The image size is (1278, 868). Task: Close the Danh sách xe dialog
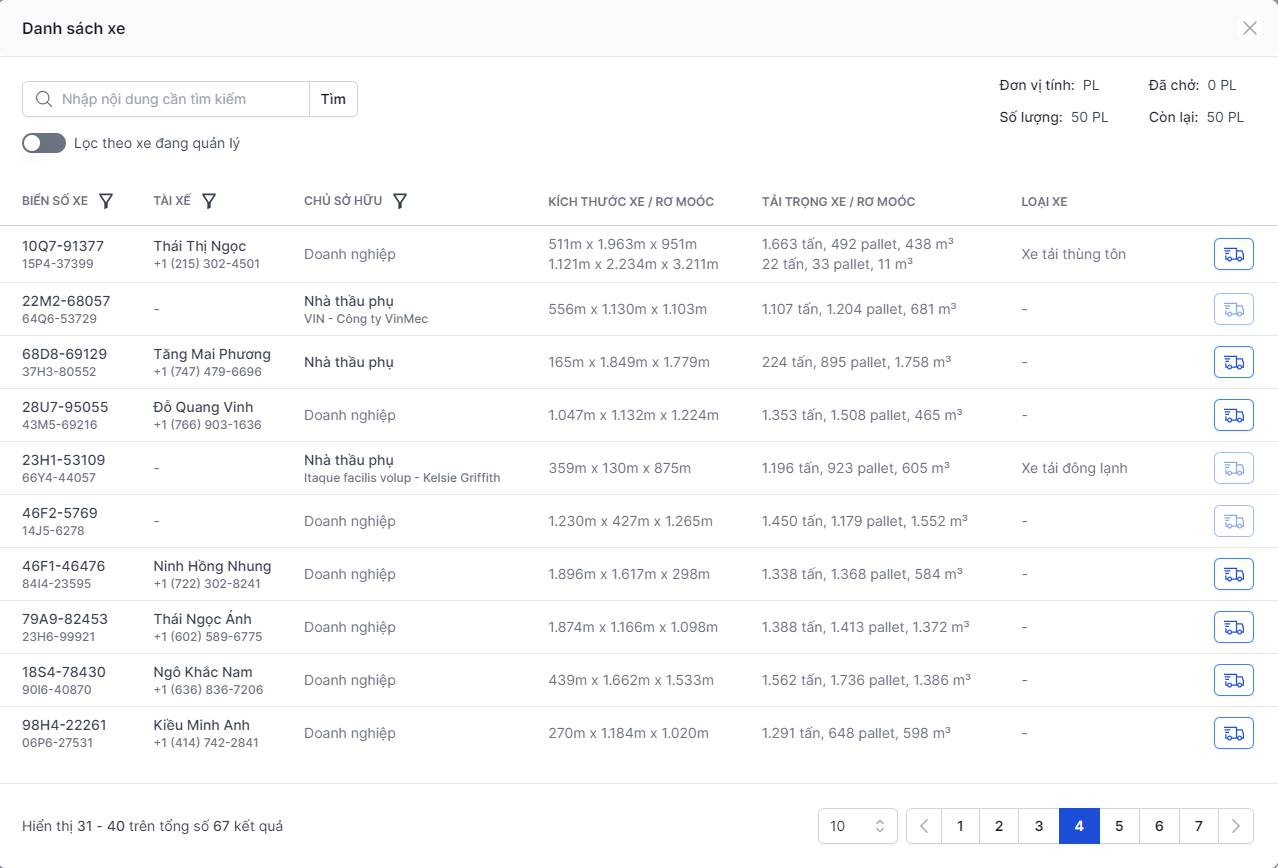(1249, 28)
